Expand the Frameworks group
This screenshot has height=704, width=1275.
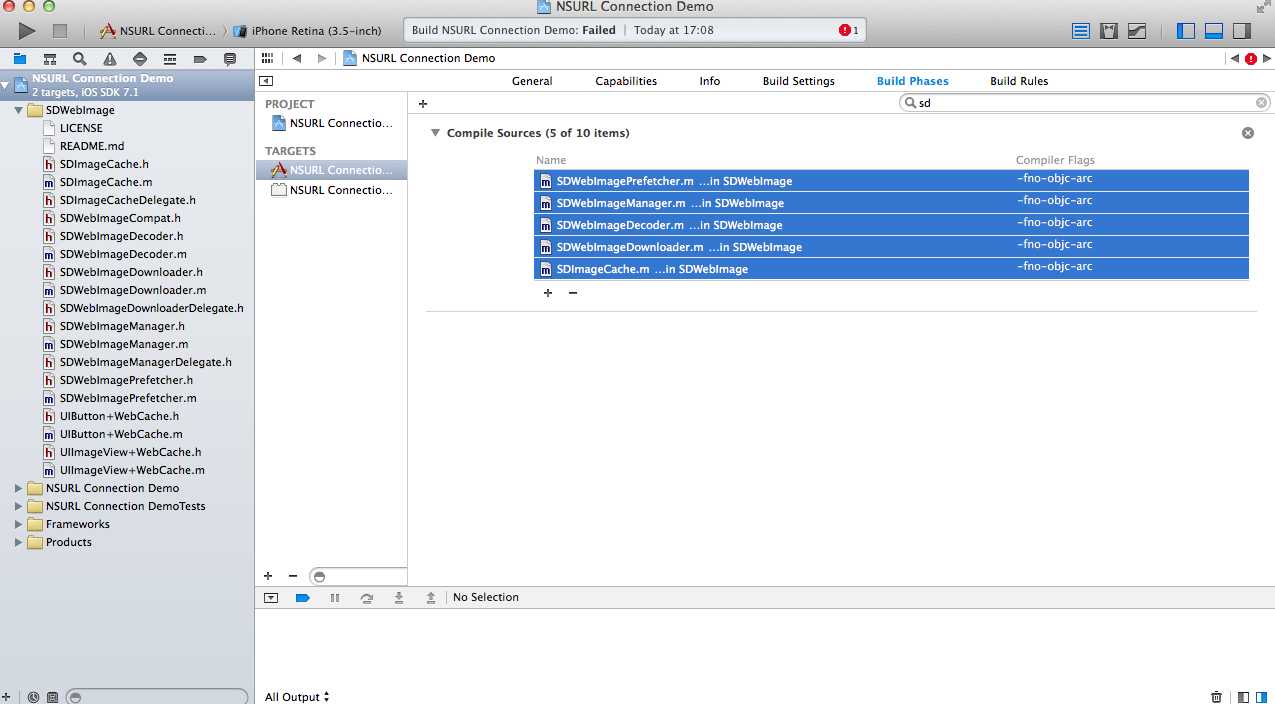(x=19, y=524)
